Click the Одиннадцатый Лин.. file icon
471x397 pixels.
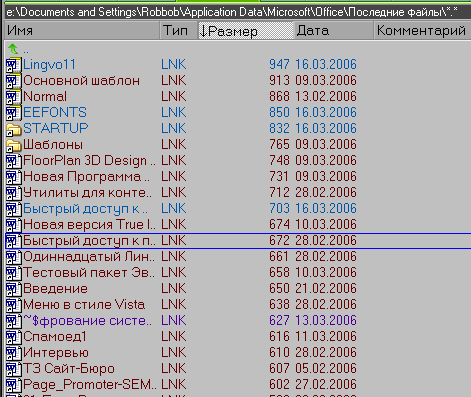pyautogui.click(x=13, y=257)
